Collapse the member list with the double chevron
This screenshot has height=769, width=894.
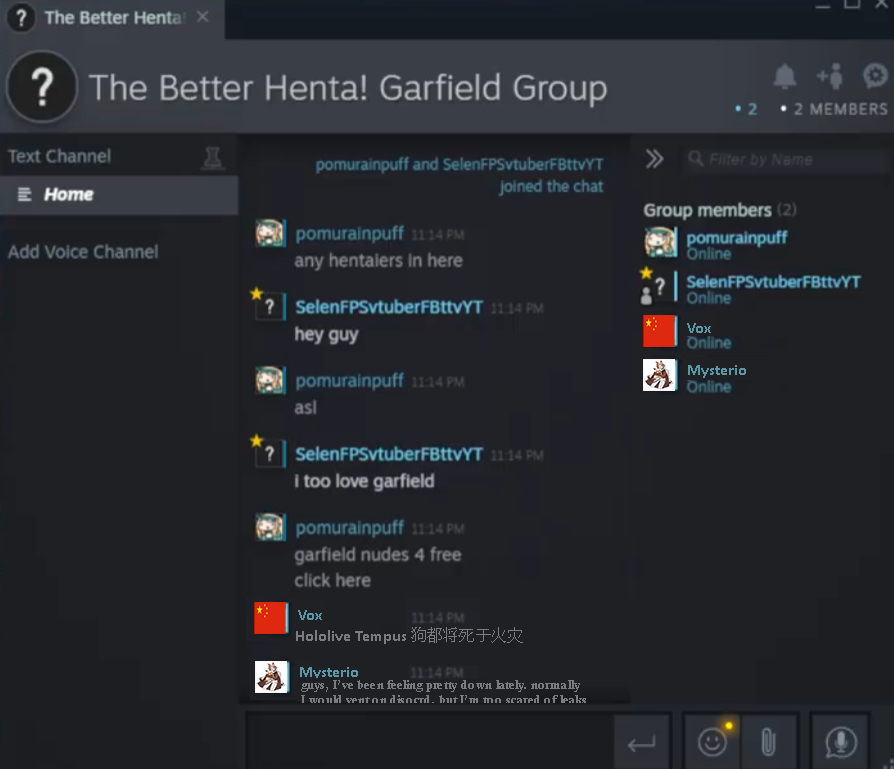point(654,159)
